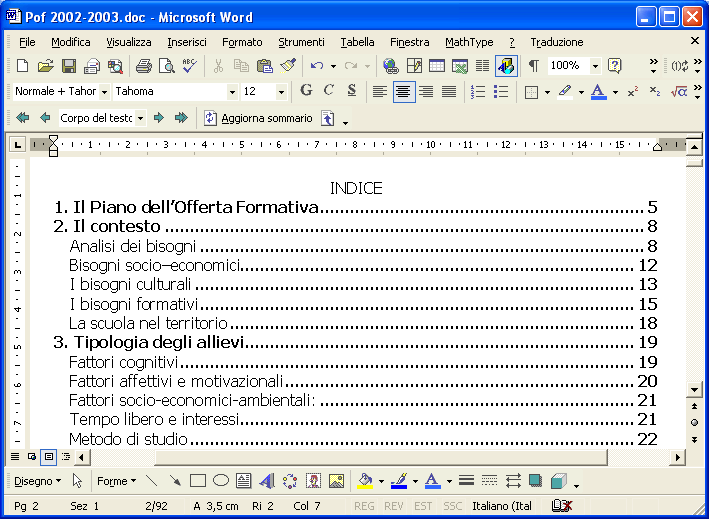This screenshot has height=519, width=709.
Task: Click the Aggiorna sommario button
Action: [x=258, y=118]
